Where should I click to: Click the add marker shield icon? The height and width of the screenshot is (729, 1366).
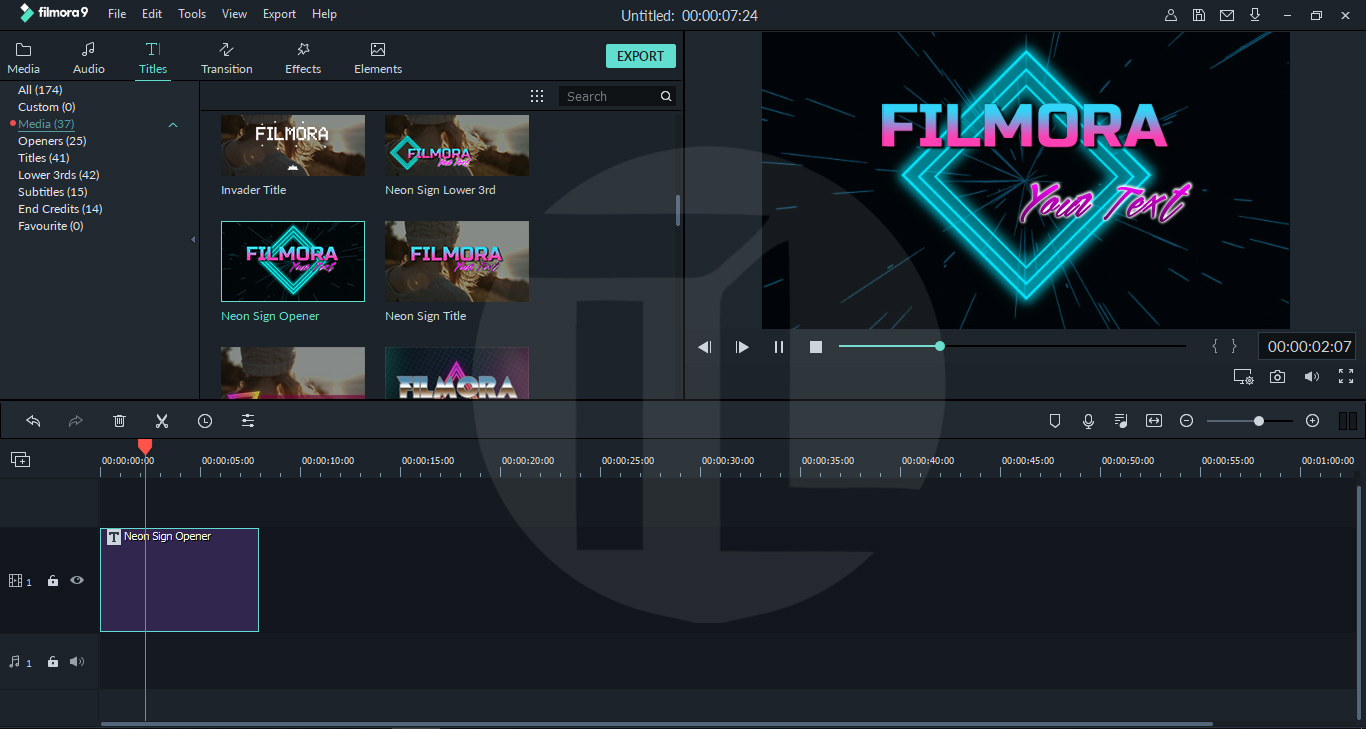[1054, 421]
